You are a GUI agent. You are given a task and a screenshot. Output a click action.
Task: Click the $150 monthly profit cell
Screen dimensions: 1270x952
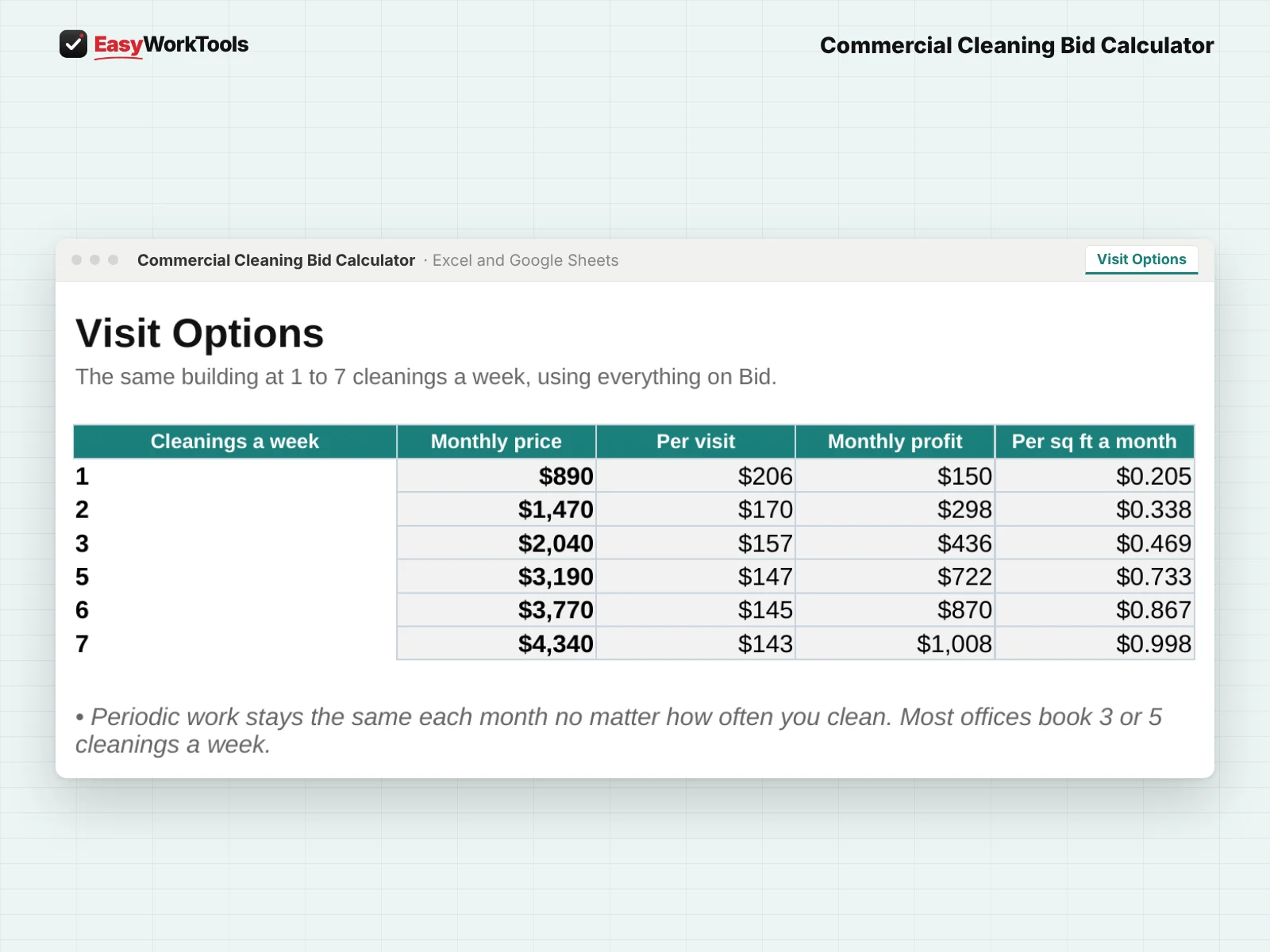895,476
